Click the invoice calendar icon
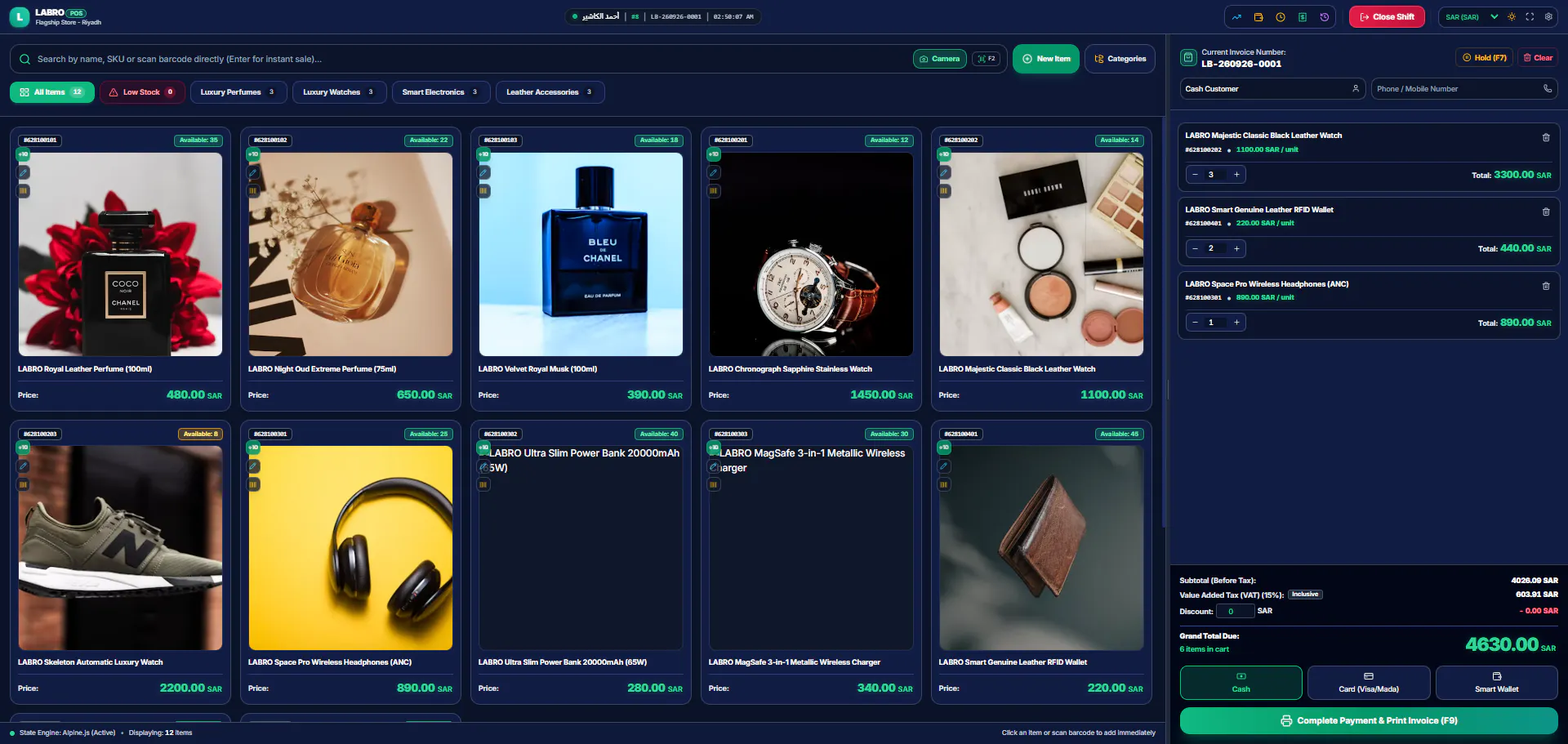This screenshot has height=744, width=1568. (x=1188, y=58)
